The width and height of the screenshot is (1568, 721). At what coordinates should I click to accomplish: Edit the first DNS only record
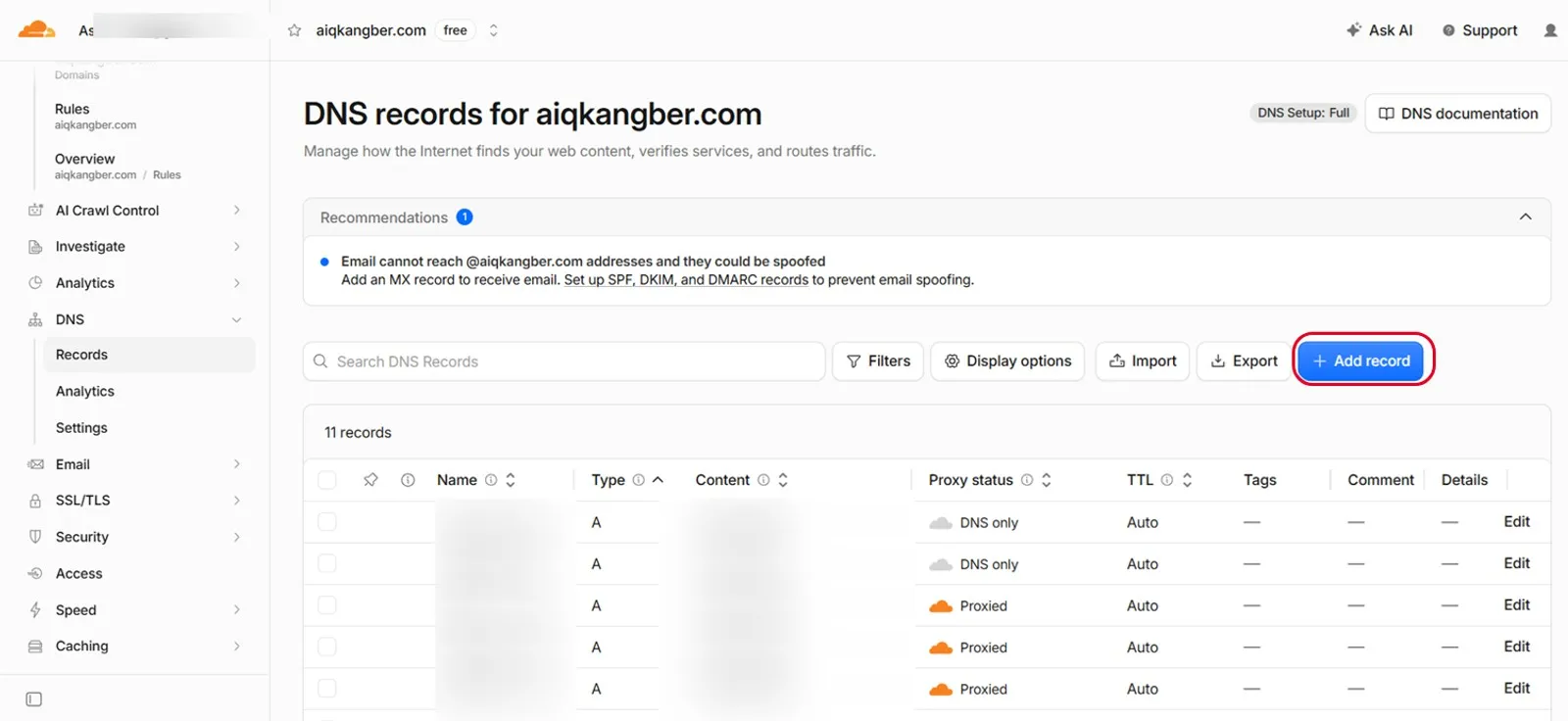tap(1516, 522)
